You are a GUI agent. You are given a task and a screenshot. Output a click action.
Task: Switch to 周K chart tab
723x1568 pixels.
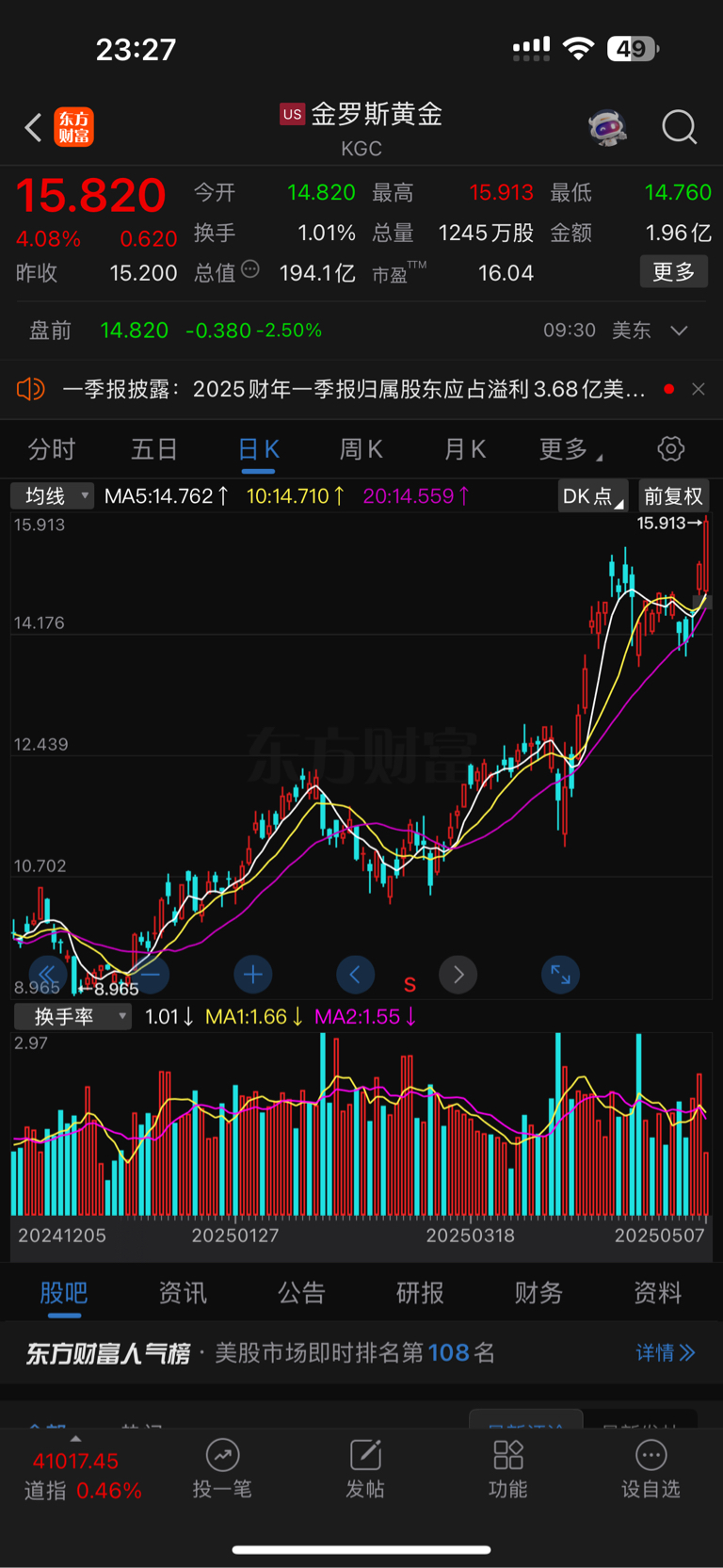361,449
